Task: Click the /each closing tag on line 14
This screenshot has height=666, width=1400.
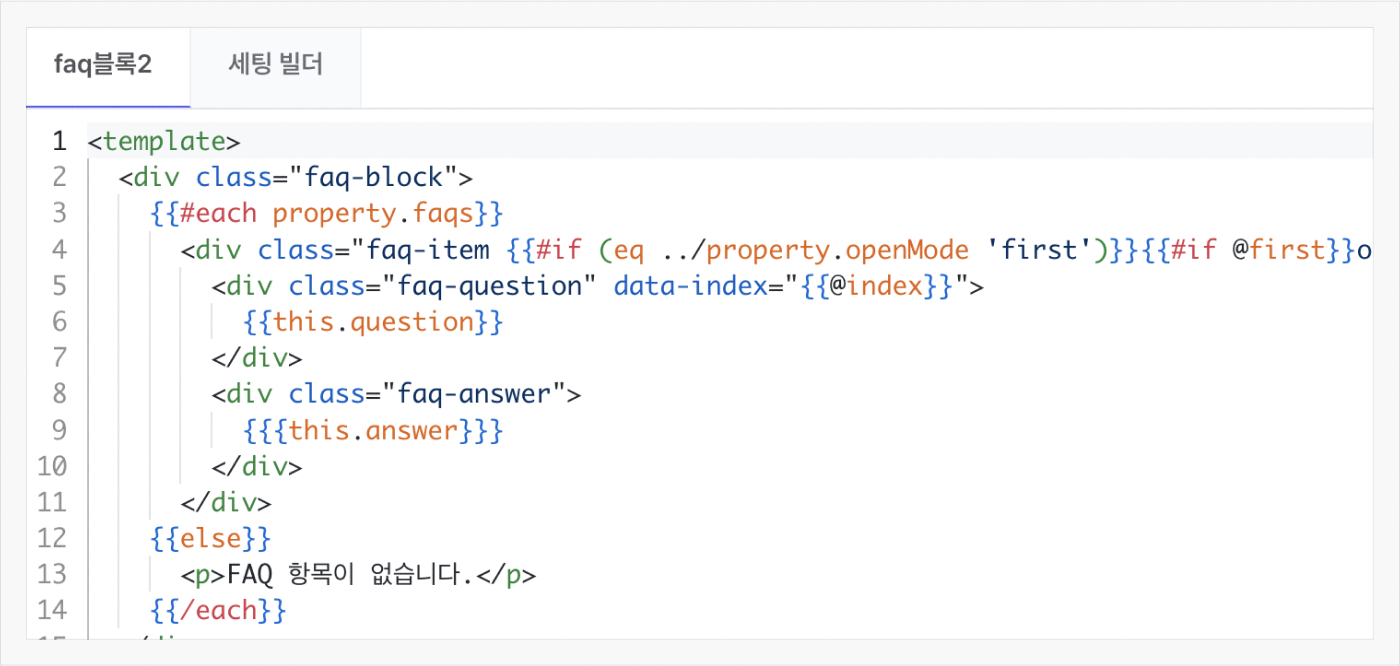Action: pos(219,609)
